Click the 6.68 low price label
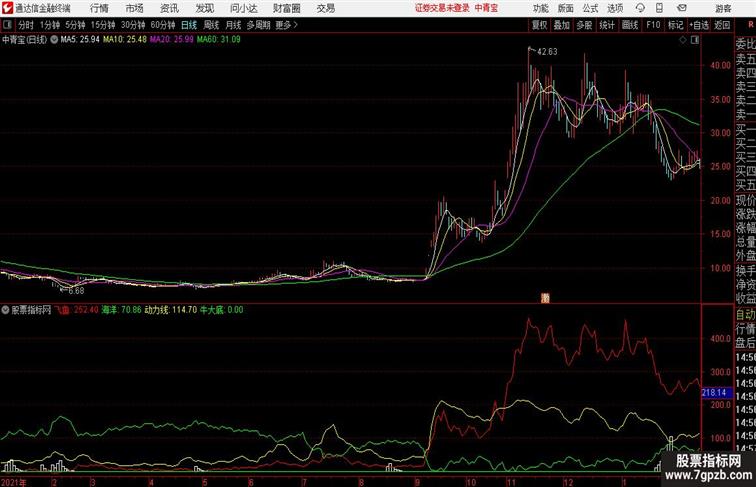 pos(76,291)
